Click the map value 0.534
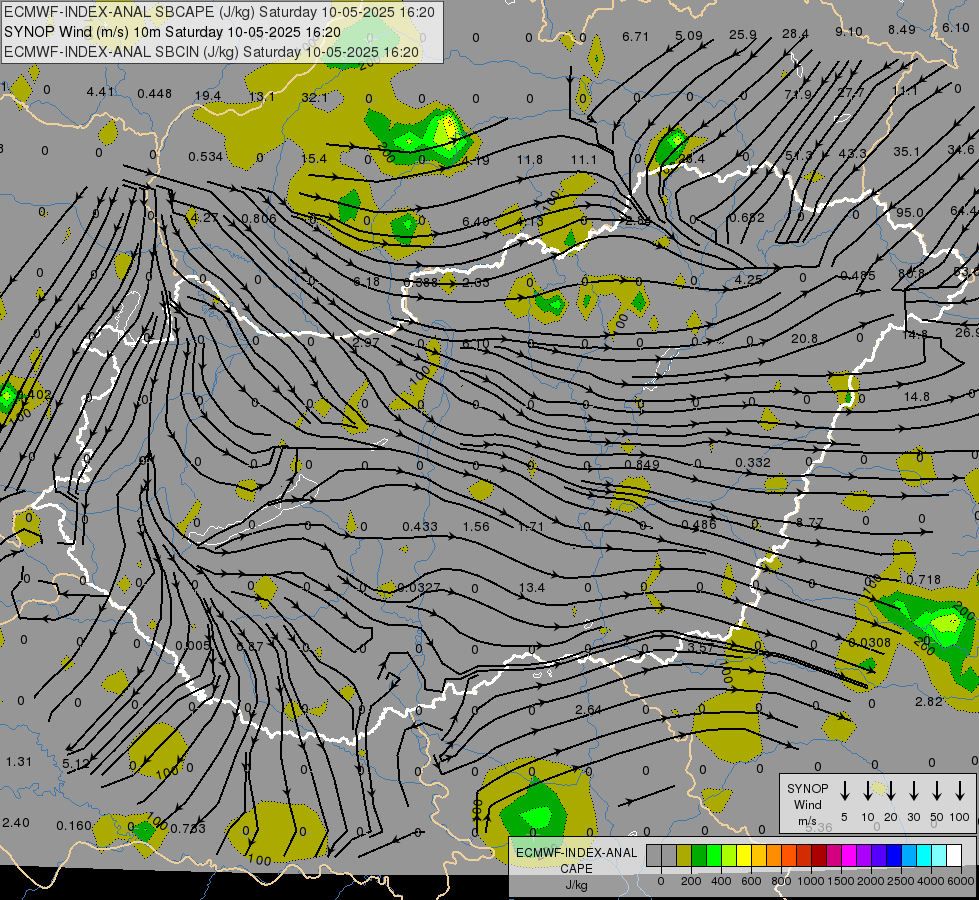The width and height of the screenshot is (979, 900). click(205, 156)
